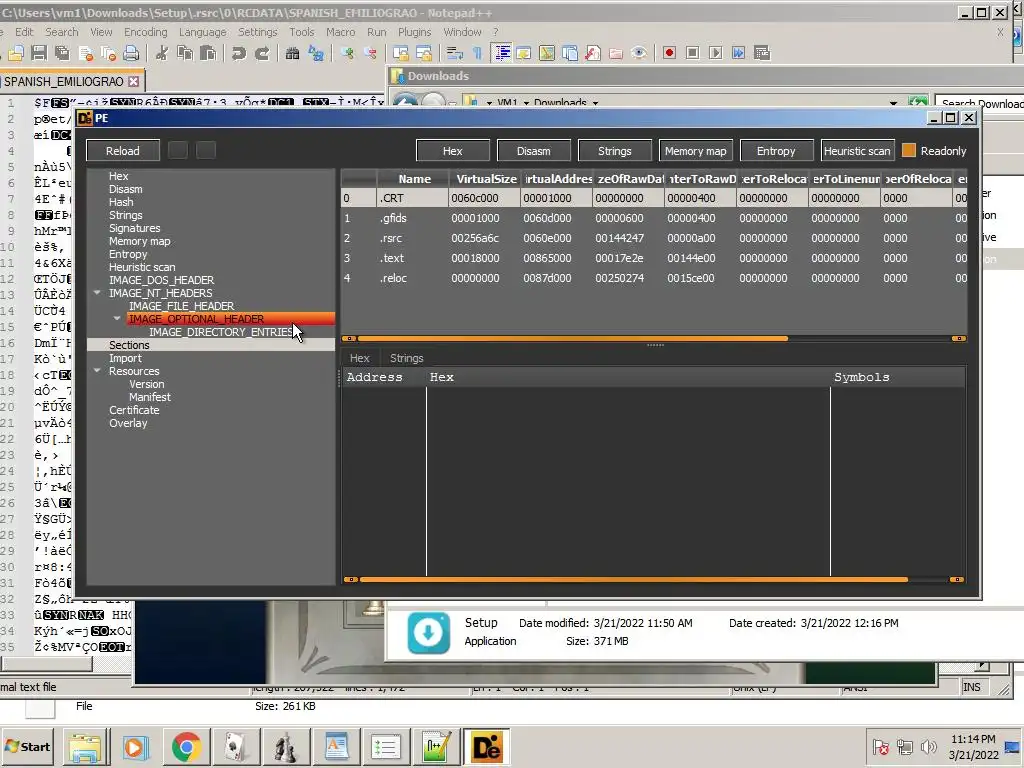Toggle Indent Guide icon in Notepad++
1024x768 pixels.
502,54
